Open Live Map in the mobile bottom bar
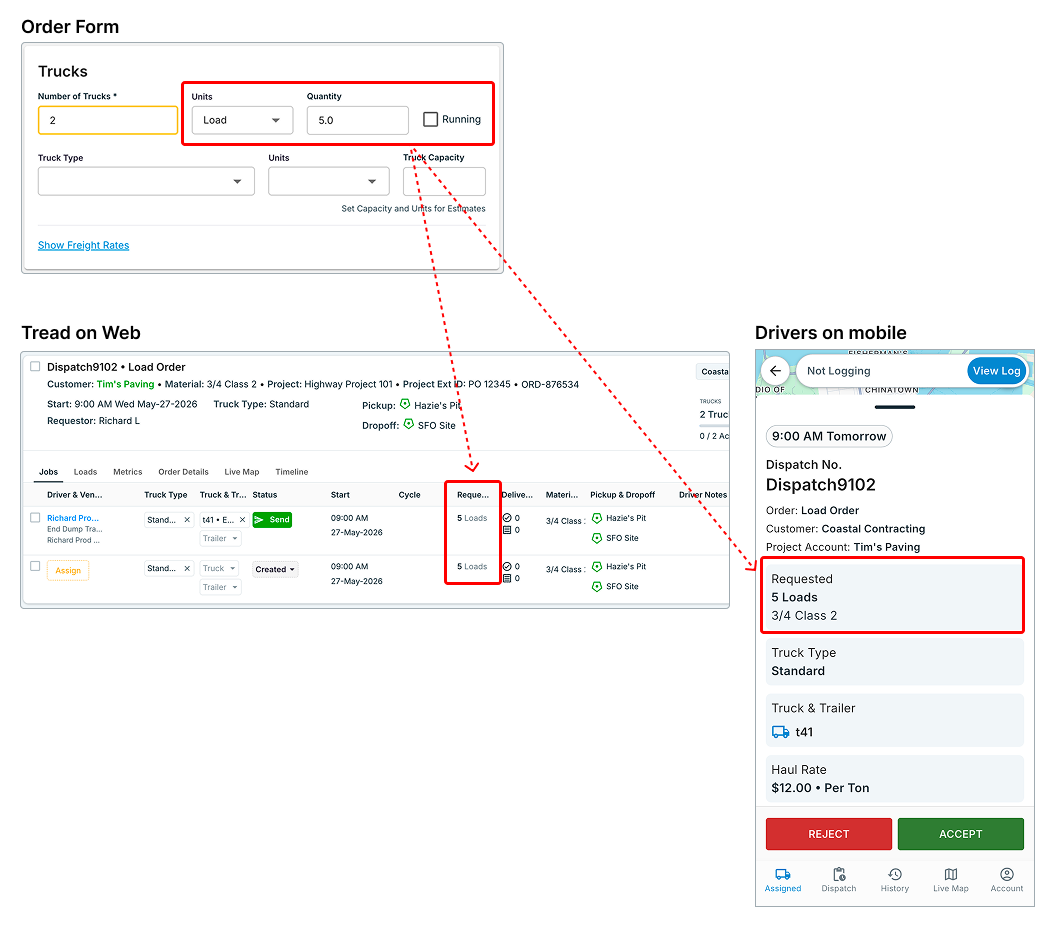This screenshot has width=1064, height=930. (951, 880)
